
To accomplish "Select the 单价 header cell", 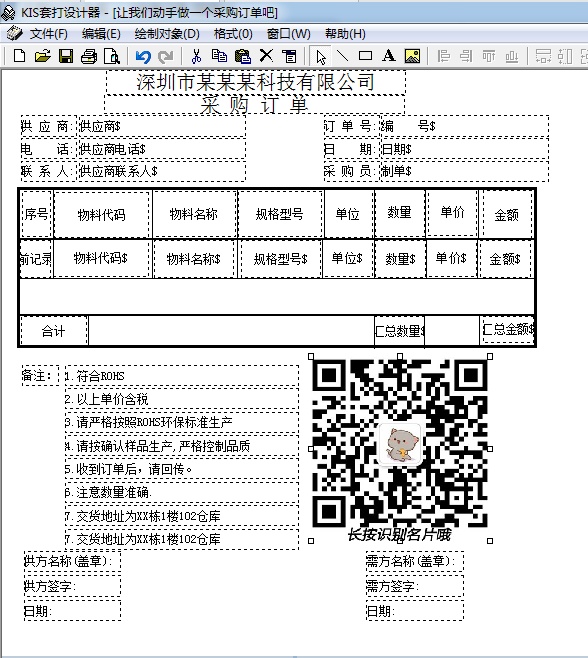I will 452,212.
